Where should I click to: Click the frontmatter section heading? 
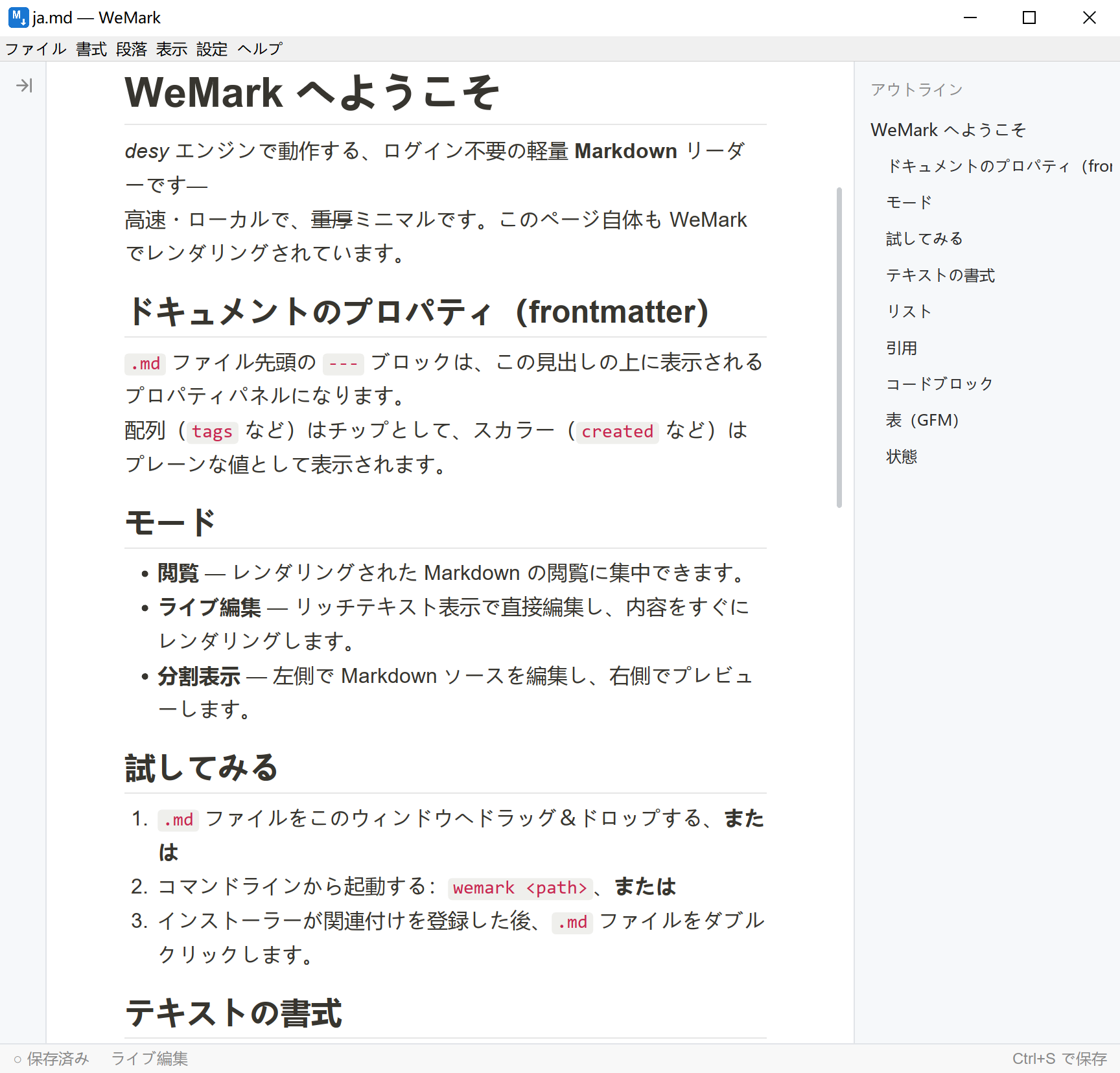coord(417,312)
